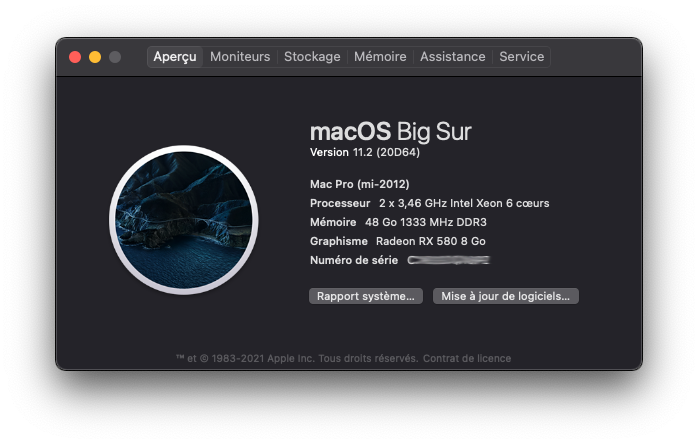Open the Contrat de licence link
The width and height of the screenshot is (698, 444).
click(467, 358)
